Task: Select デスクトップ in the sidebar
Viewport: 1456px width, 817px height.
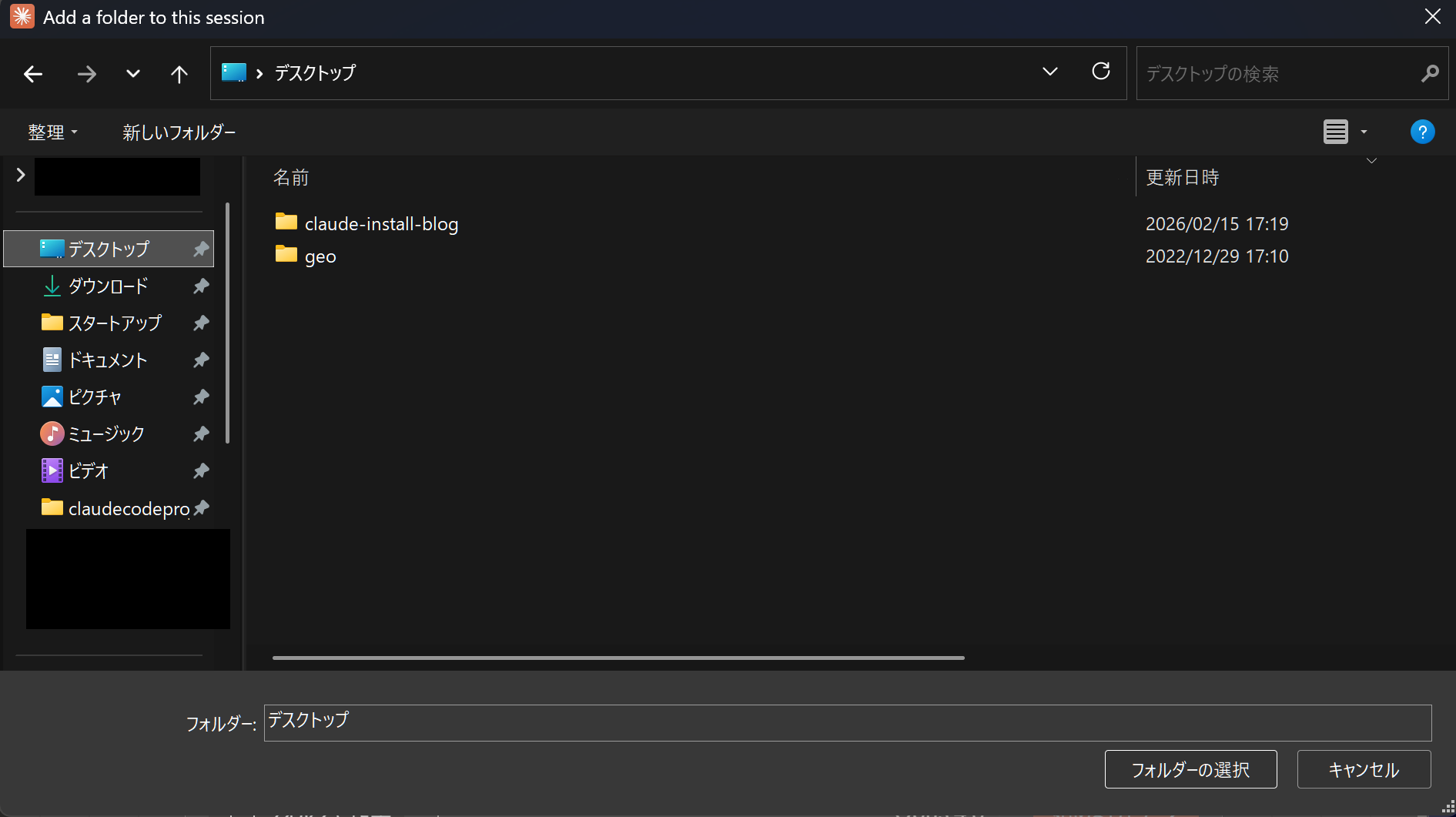Action: 109,249
